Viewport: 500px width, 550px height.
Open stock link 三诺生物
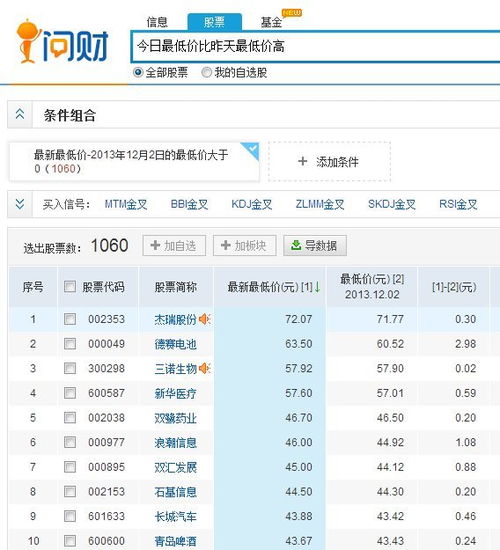[175, 369]
